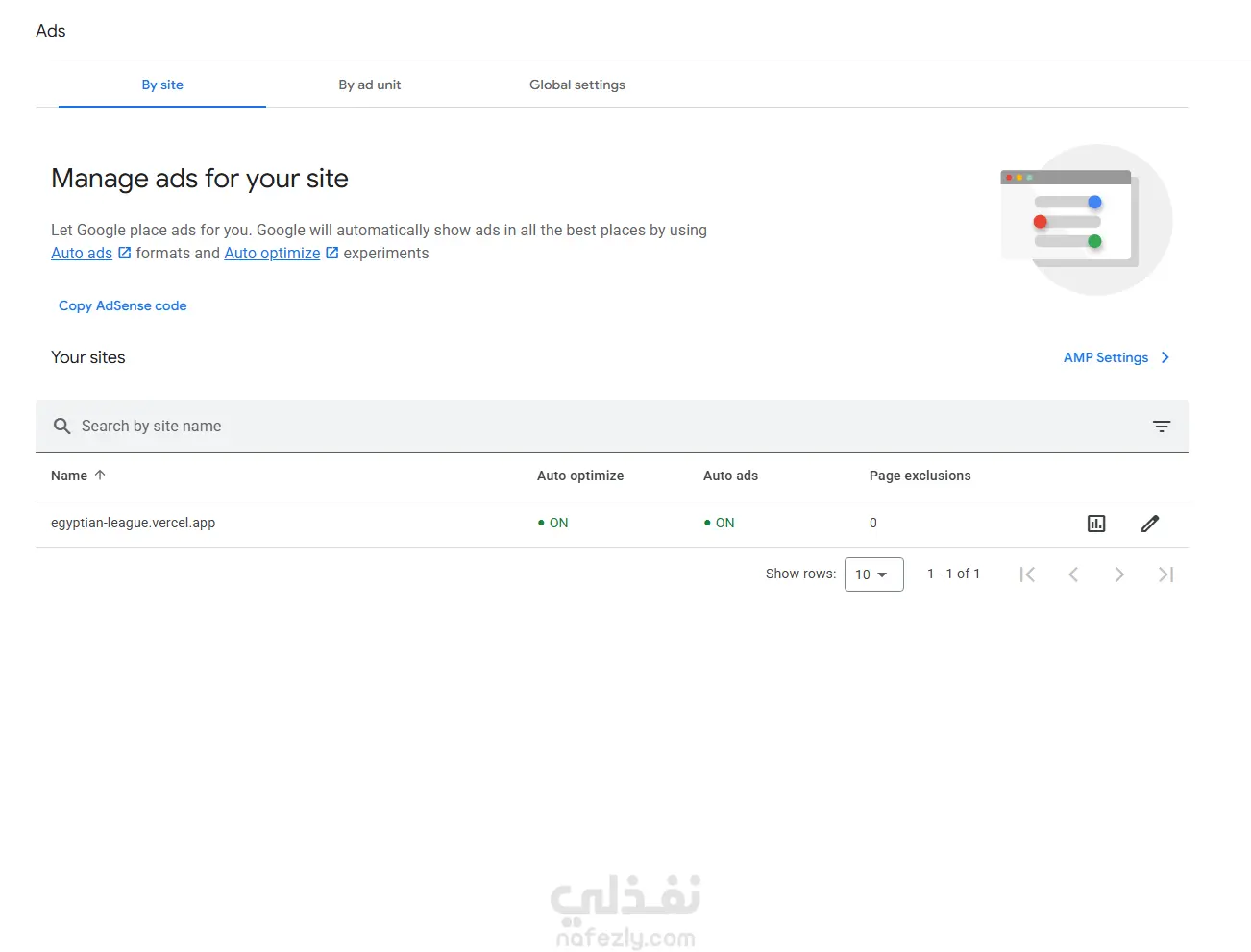Viewport: 1251px width, 952px height.
Task: Go to the first page arrow
Action: 1027,574
